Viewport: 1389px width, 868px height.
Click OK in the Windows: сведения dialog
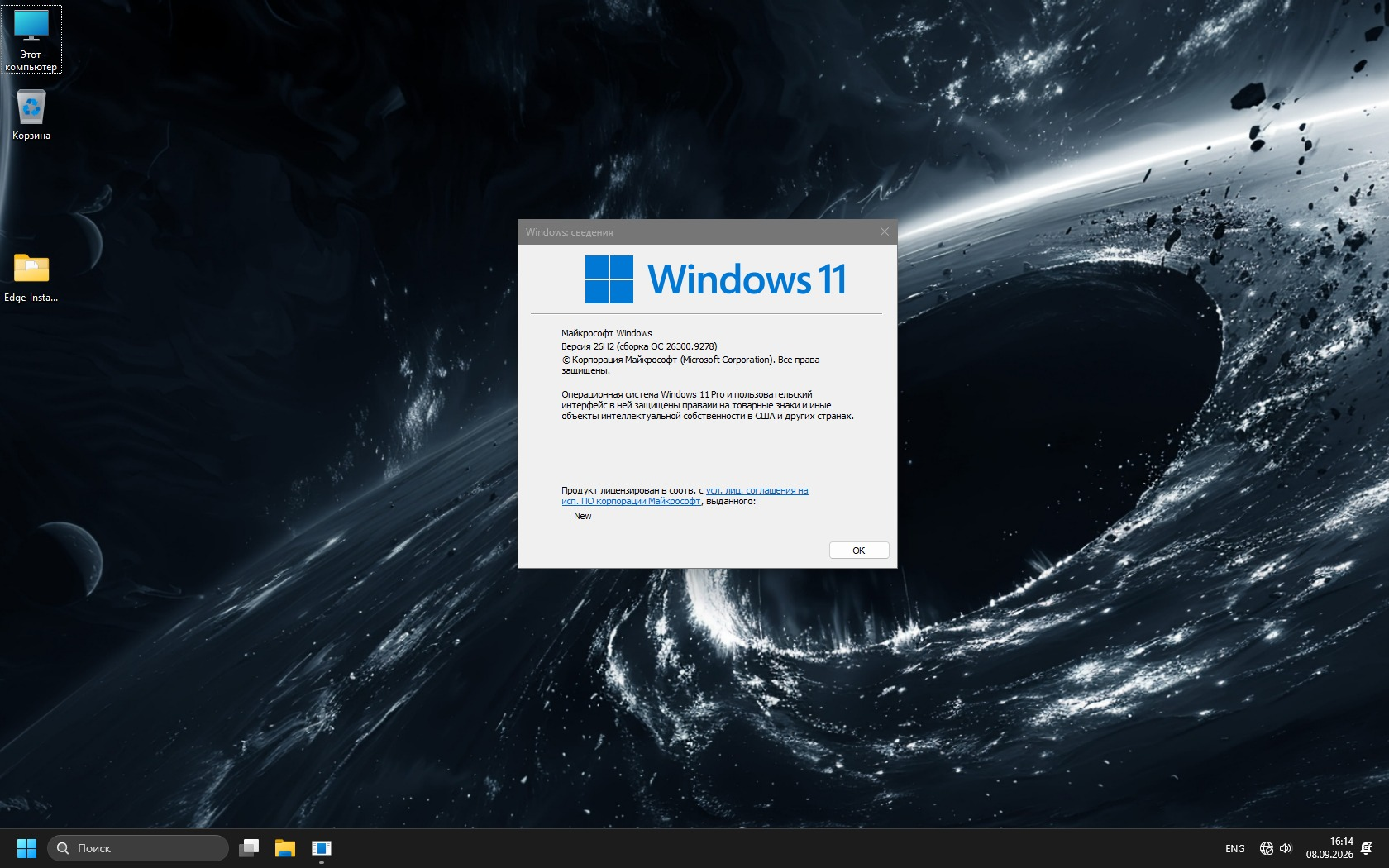859,551
